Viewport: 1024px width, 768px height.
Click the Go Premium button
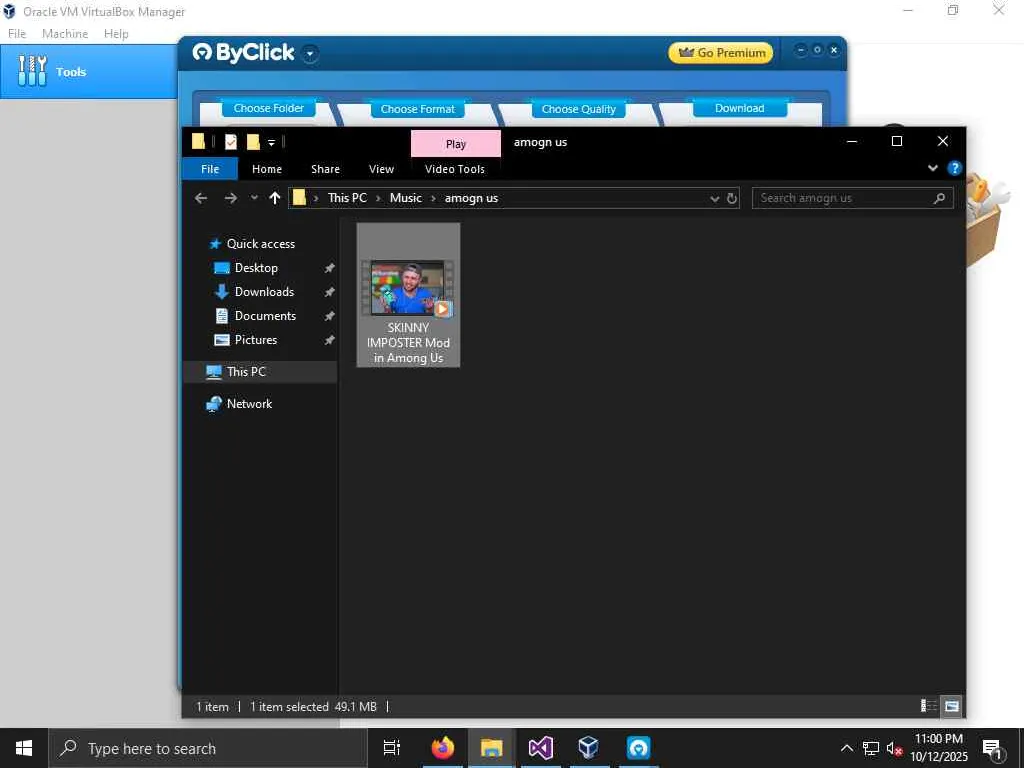(720, 53)
